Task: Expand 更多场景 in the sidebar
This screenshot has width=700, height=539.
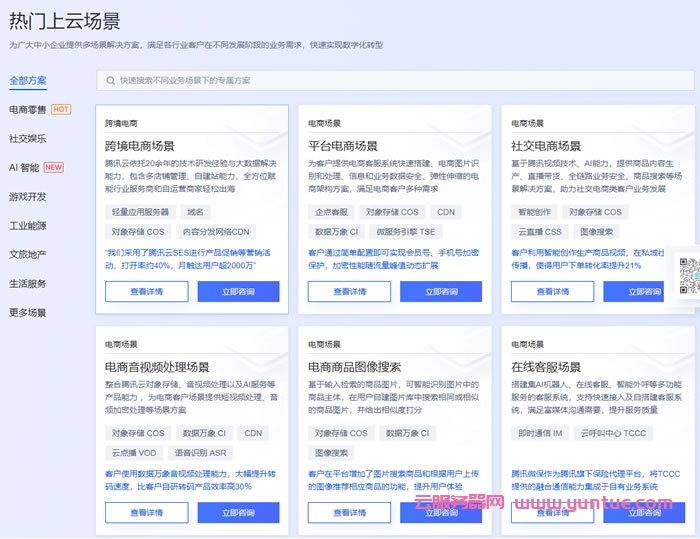Action: (28, 312)
